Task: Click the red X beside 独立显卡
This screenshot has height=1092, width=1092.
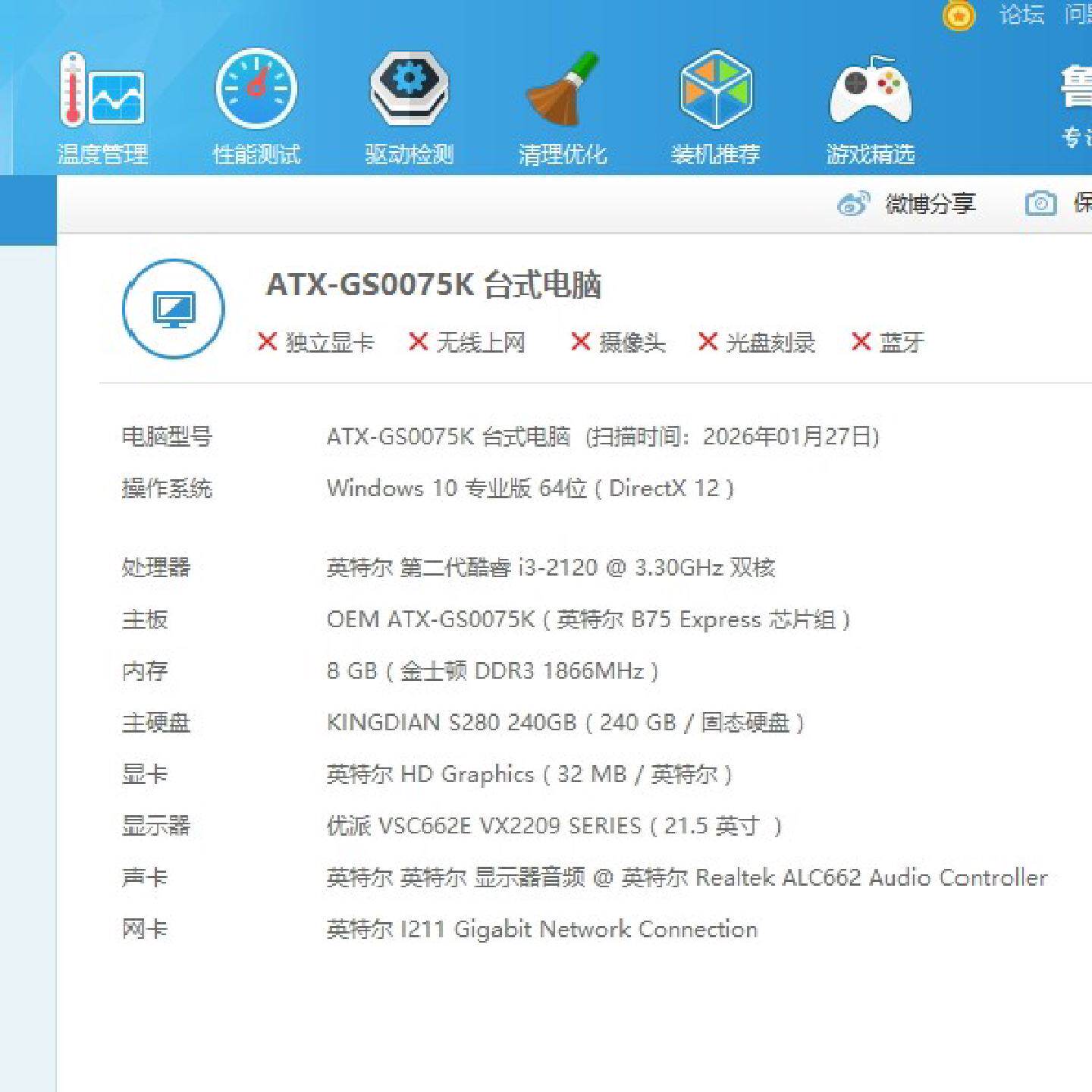Action: (x=267, y=341)
